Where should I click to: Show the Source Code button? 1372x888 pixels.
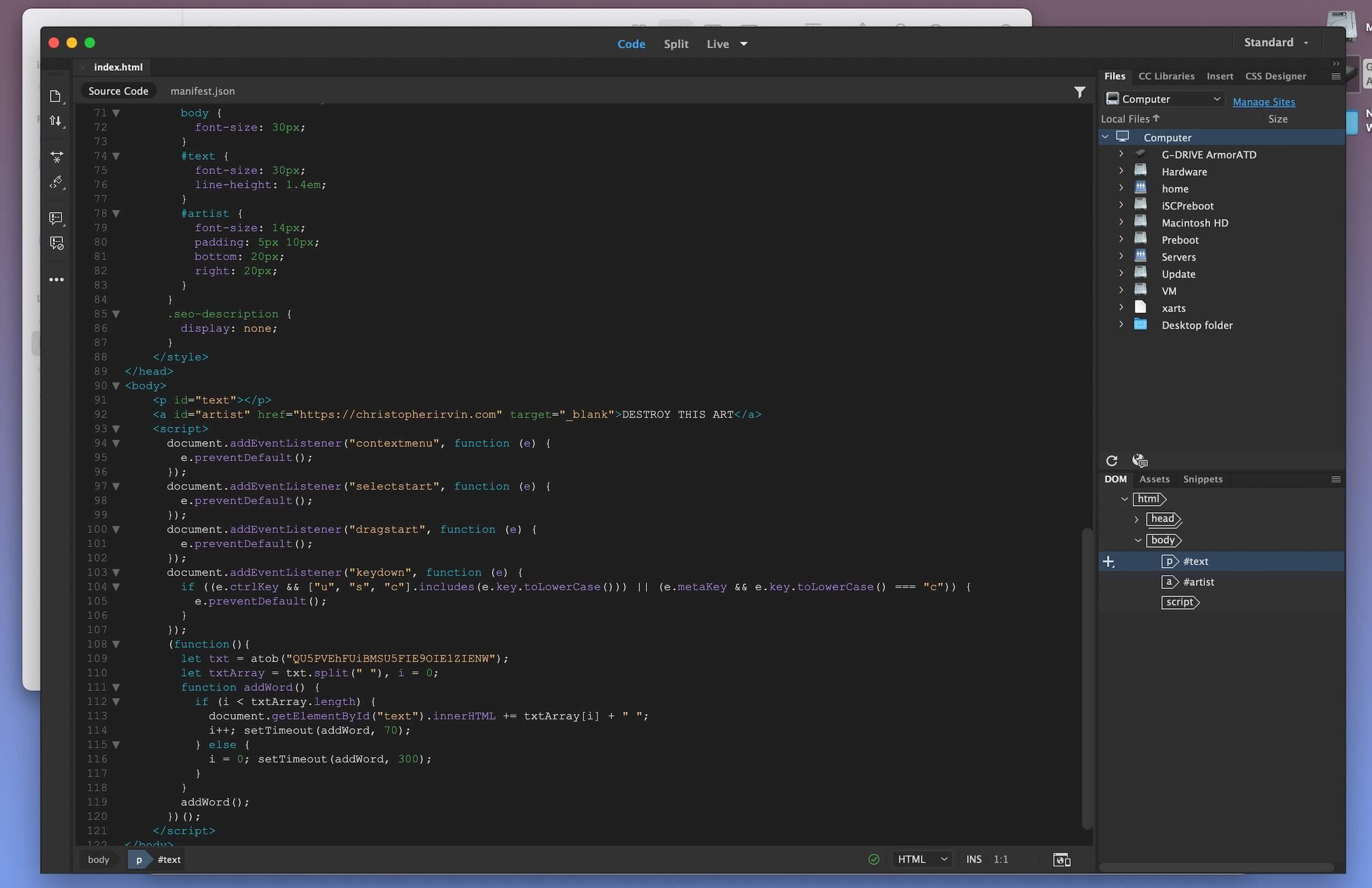pyautogui.click(x=117, y=91)
